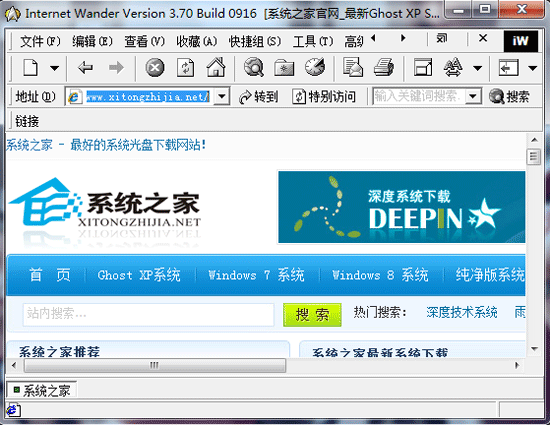
Task: Click the vertical scrollbar thumb
Action: click(534, 156)
